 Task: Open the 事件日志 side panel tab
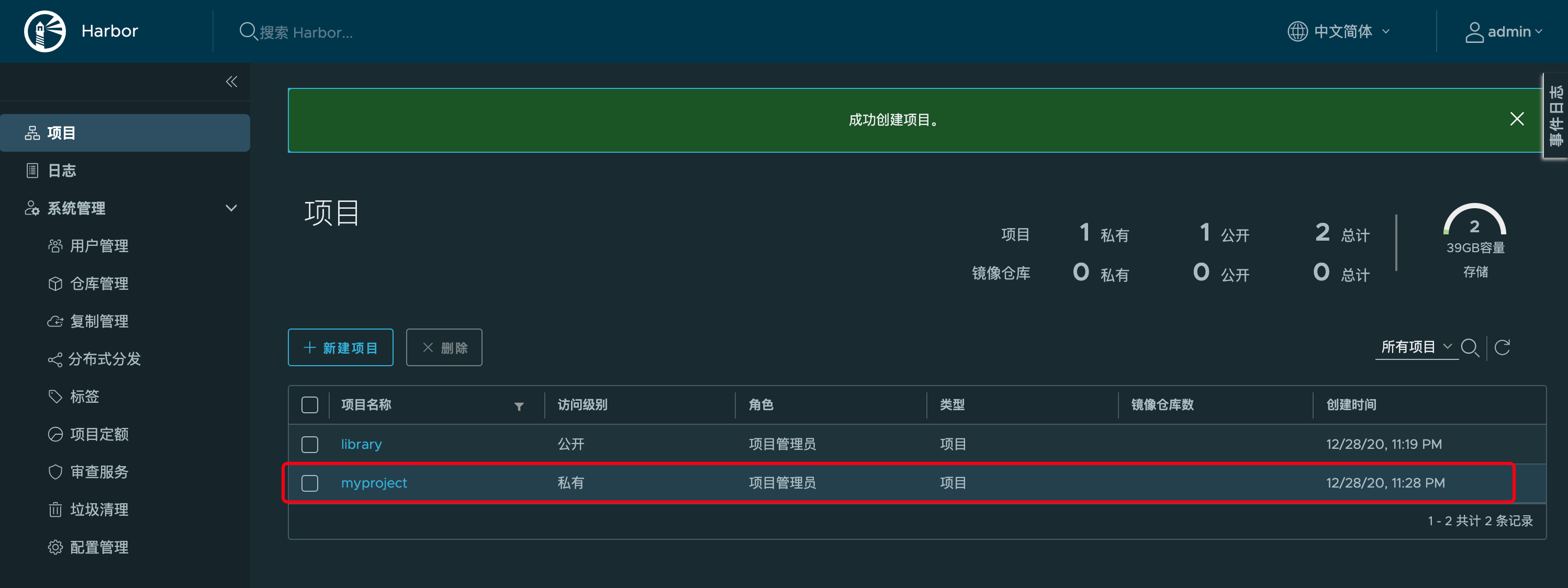[x=1556, y=116]
